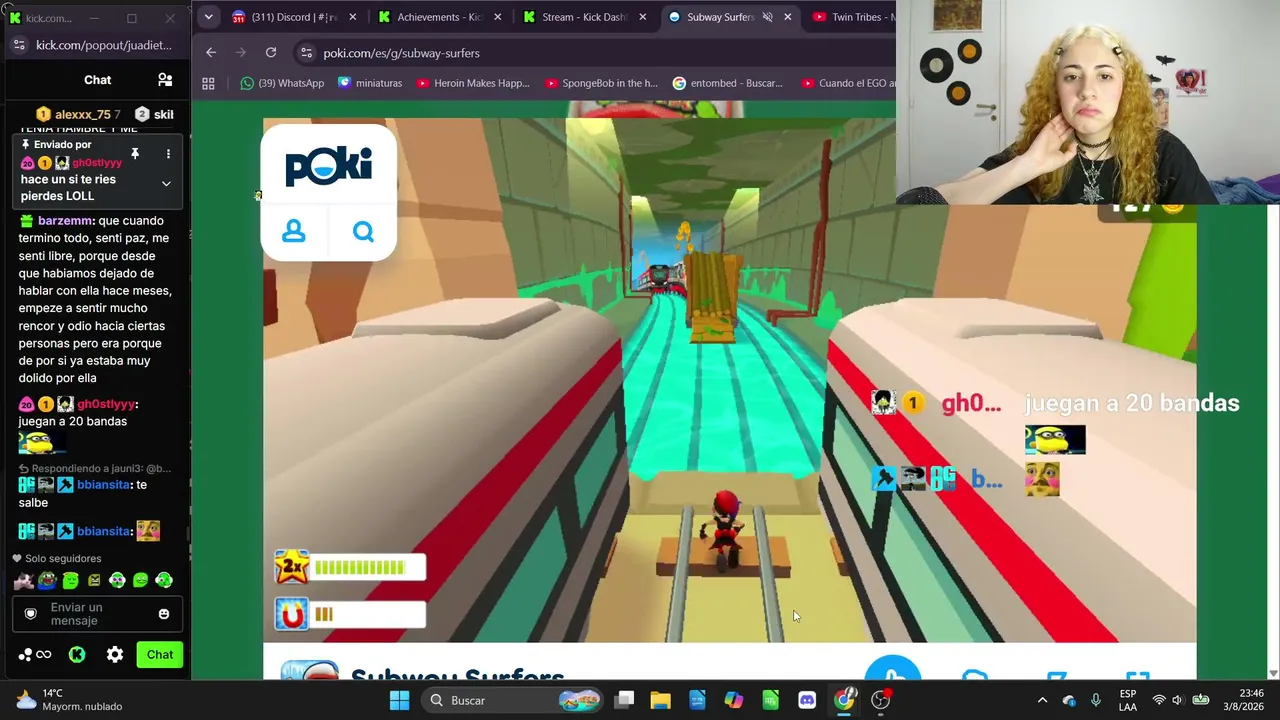
Task: Focus the 'Enviar un mensaje' input
Action: point(97,614)
